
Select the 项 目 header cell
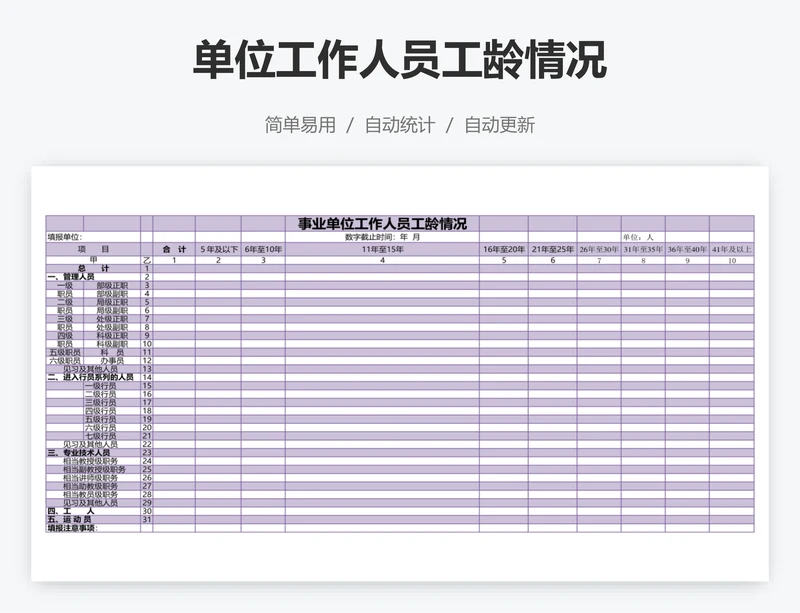pyautogui.click(x=93, y=249)
